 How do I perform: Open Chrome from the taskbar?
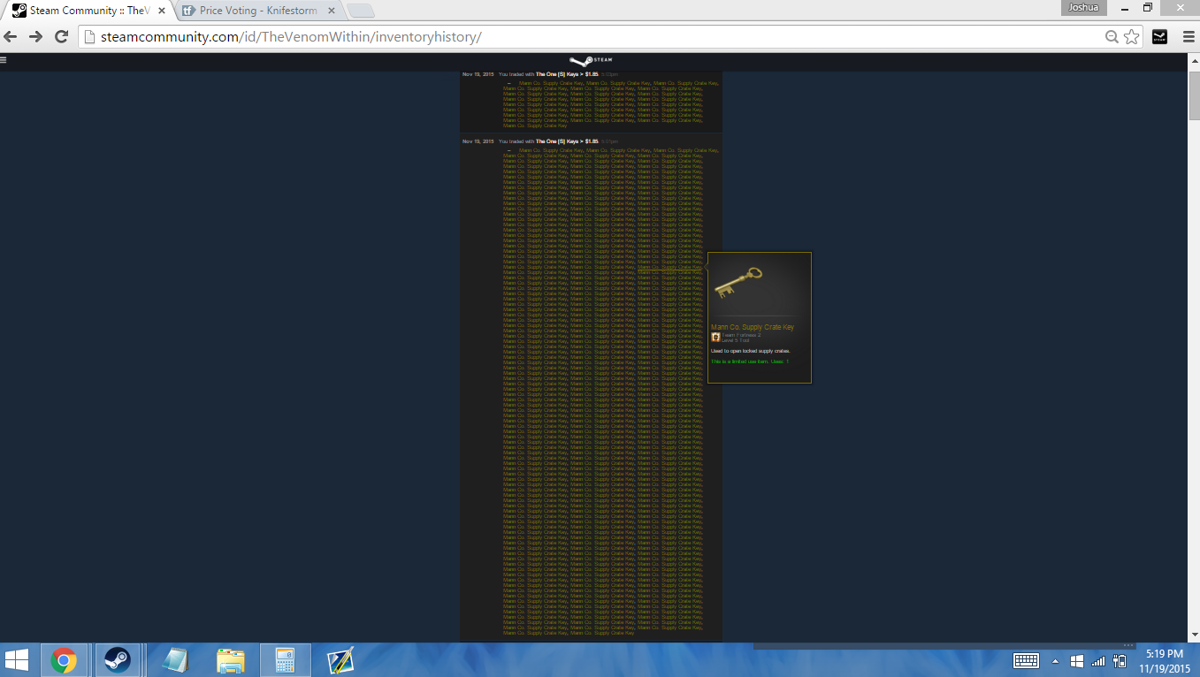[x=64, y=660]
